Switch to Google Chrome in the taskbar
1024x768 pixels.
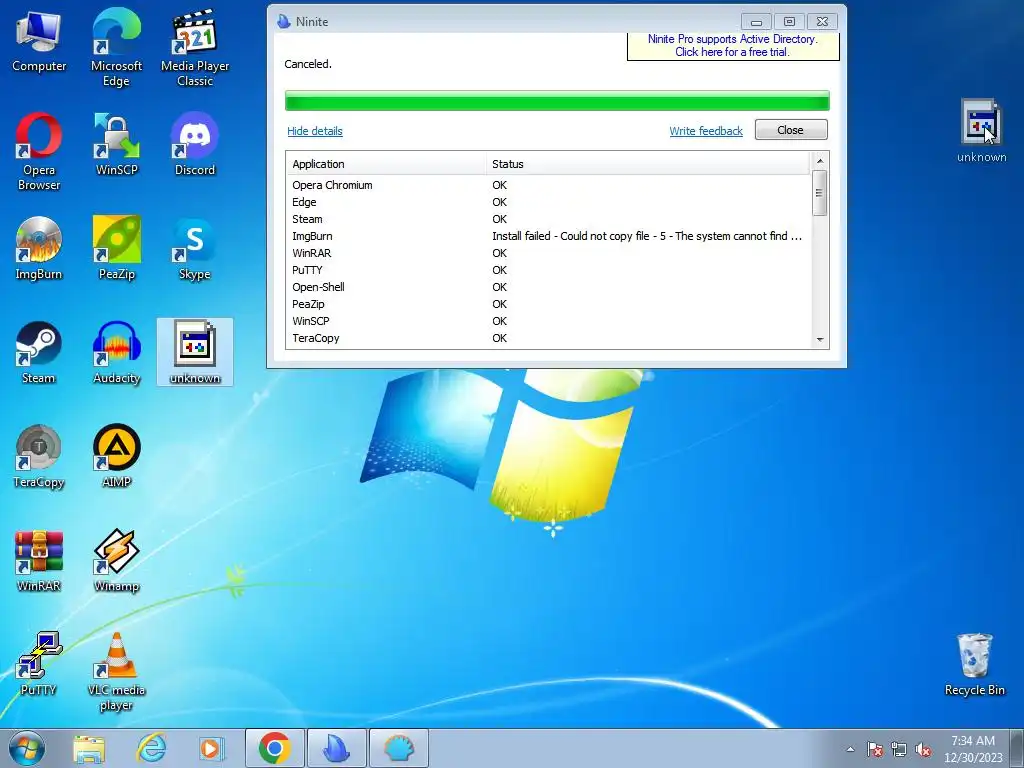click(274, 748)
